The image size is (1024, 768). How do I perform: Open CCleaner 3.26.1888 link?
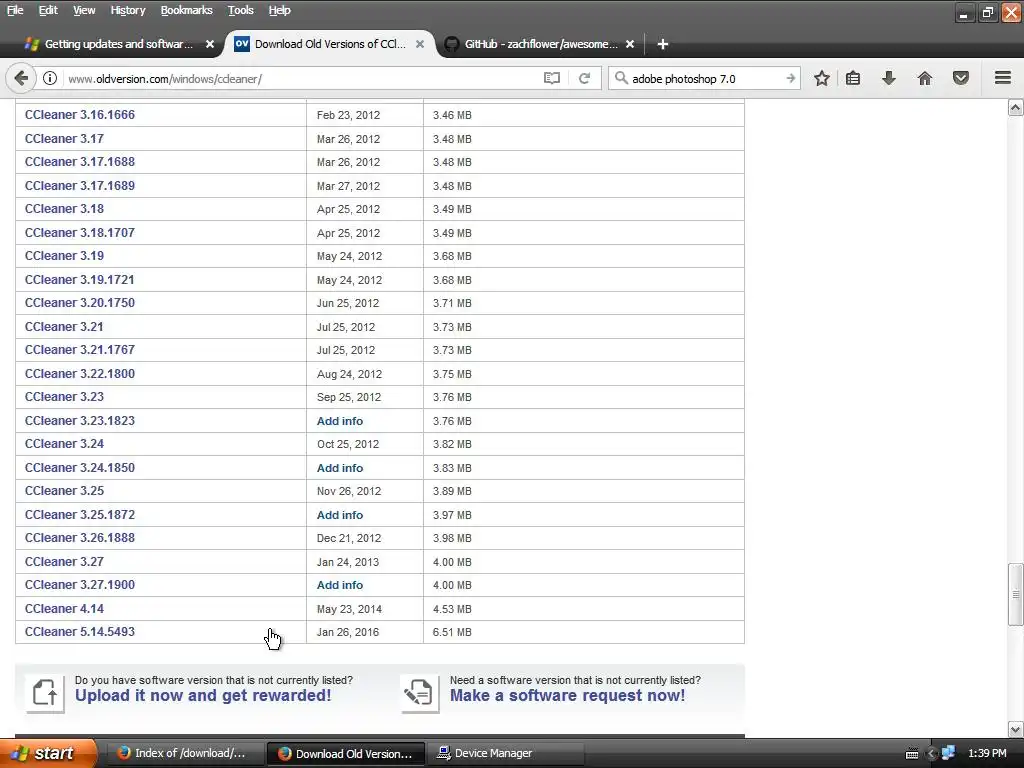pyautogui.click(x=80, y=538)
